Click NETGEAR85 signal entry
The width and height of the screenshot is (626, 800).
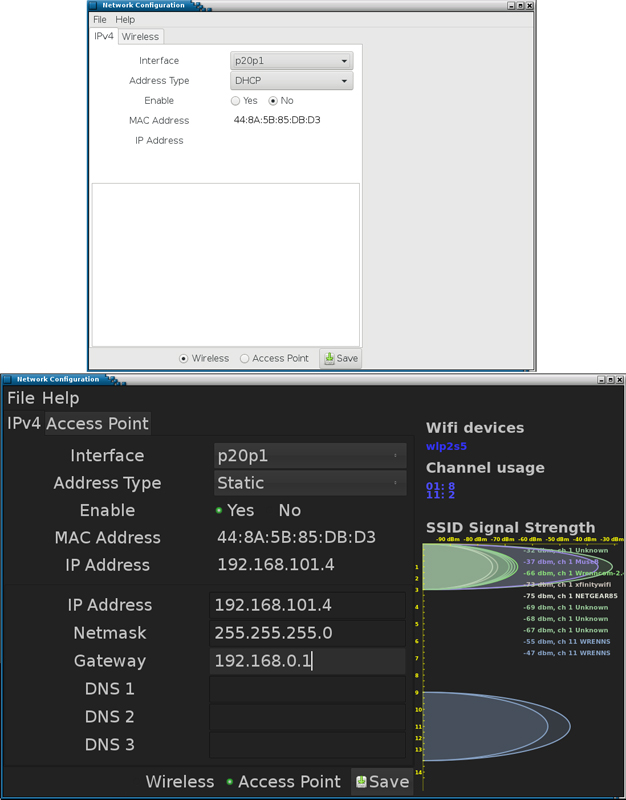[570, 596]
